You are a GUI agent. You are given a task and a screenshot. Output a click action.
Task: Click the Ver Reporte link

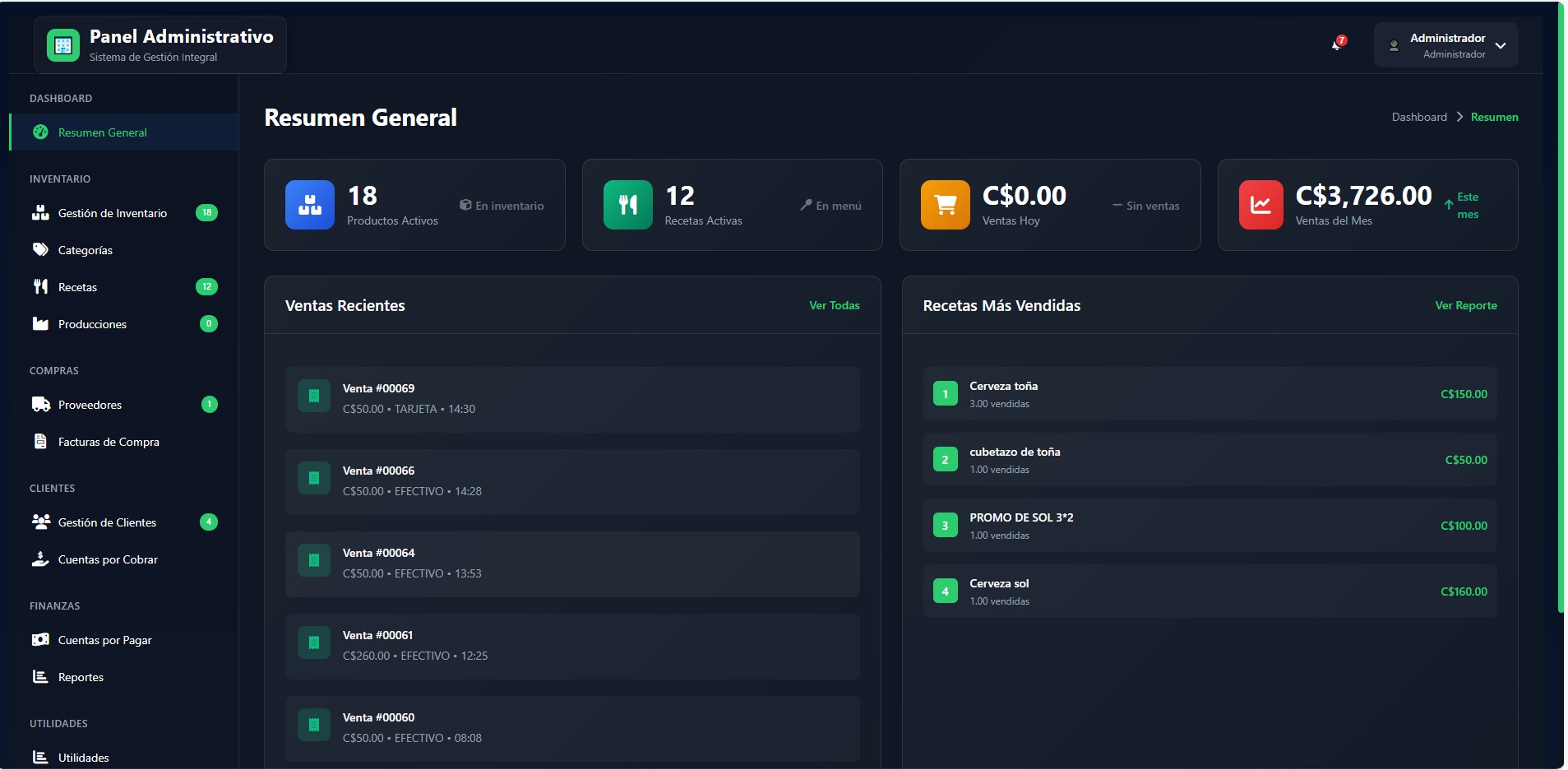click(1465, 305)
